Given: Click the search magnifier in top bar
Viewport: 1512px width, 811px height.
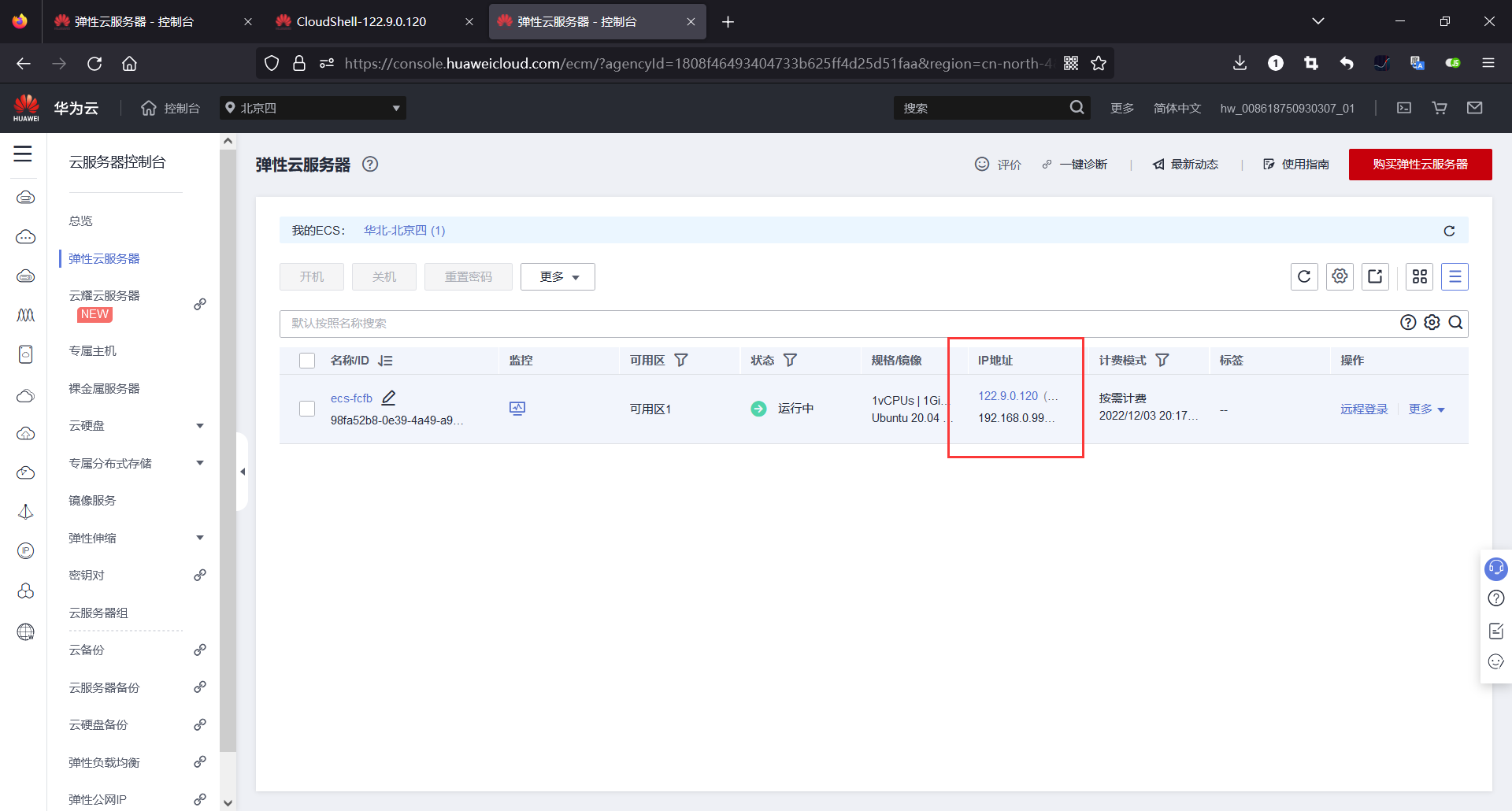Looking at the screenshot, I should 1077,108.
